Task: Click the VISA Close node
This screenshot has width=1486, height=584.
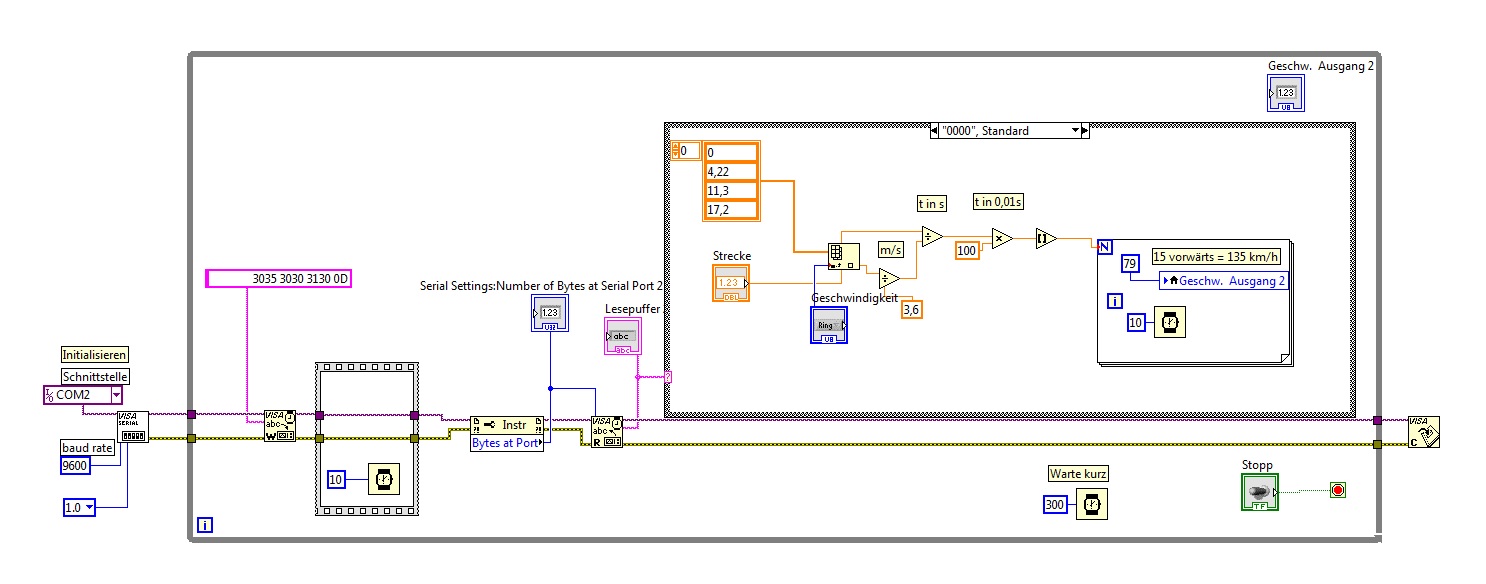Action: point(1424,432)
